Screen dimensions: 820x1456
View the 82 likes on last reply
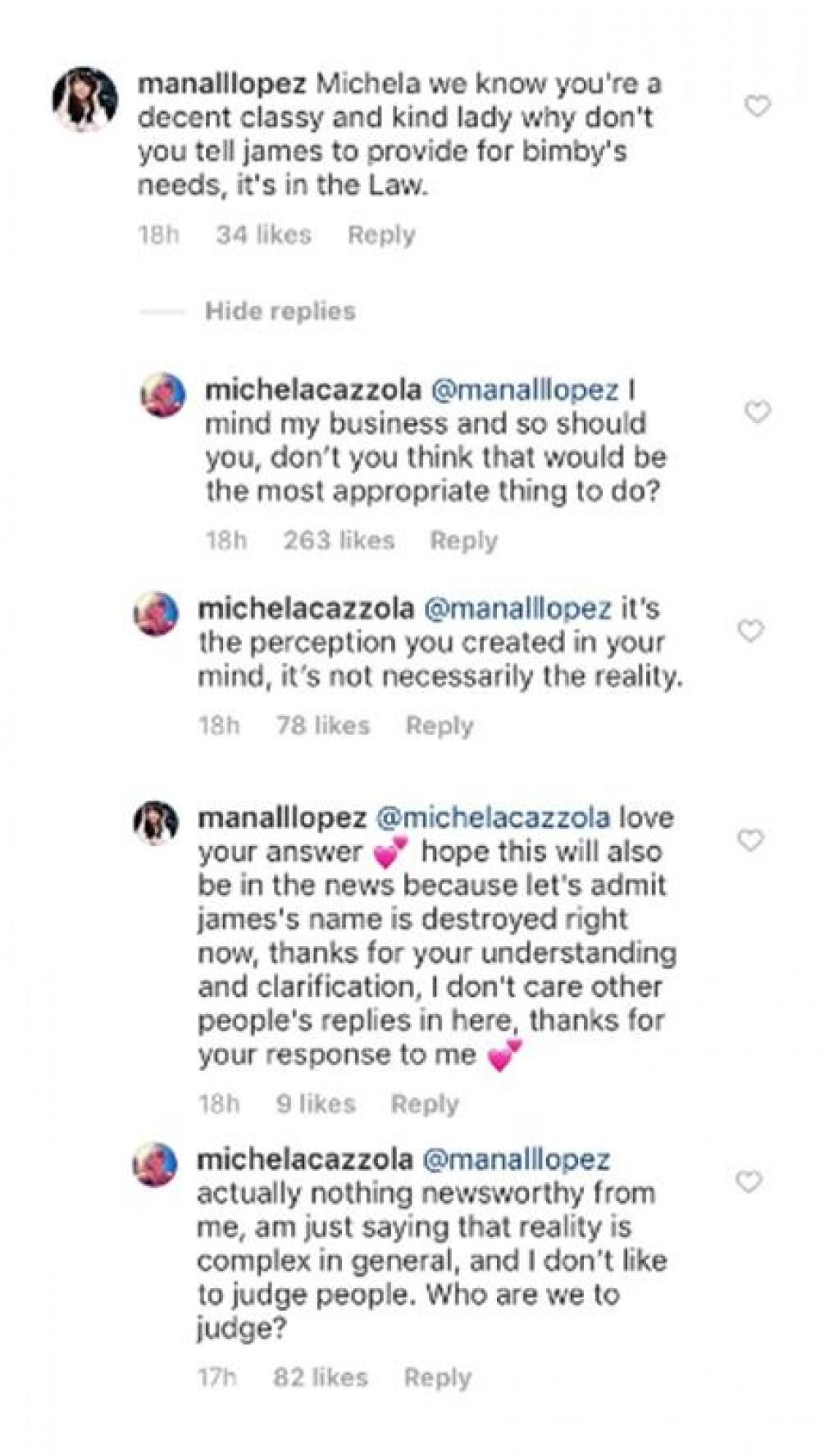pos(320,1378)
